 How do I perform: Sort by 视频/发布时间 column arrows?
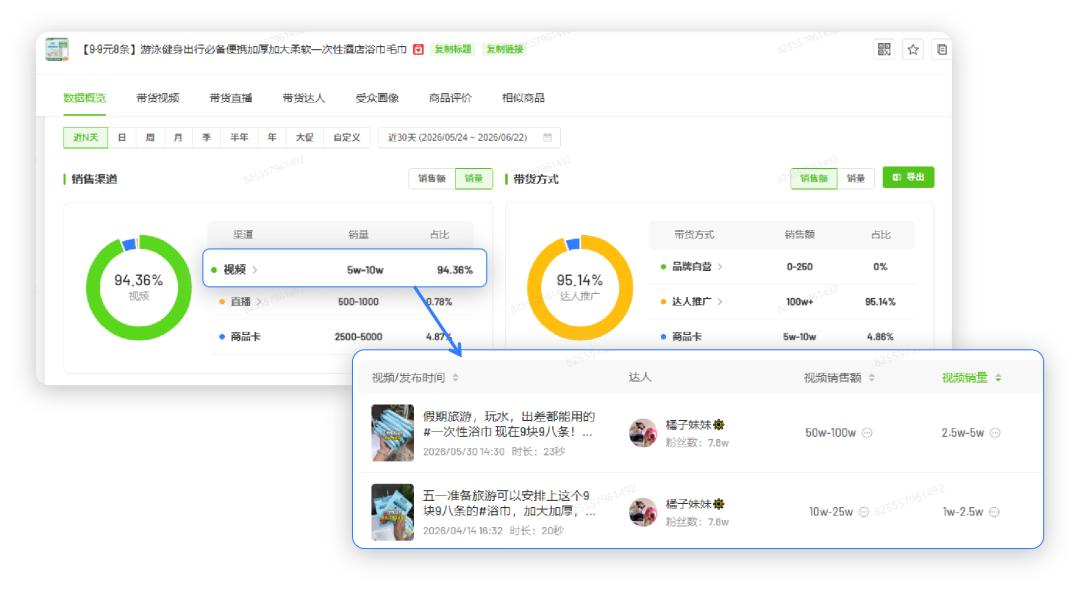[455, 378]
